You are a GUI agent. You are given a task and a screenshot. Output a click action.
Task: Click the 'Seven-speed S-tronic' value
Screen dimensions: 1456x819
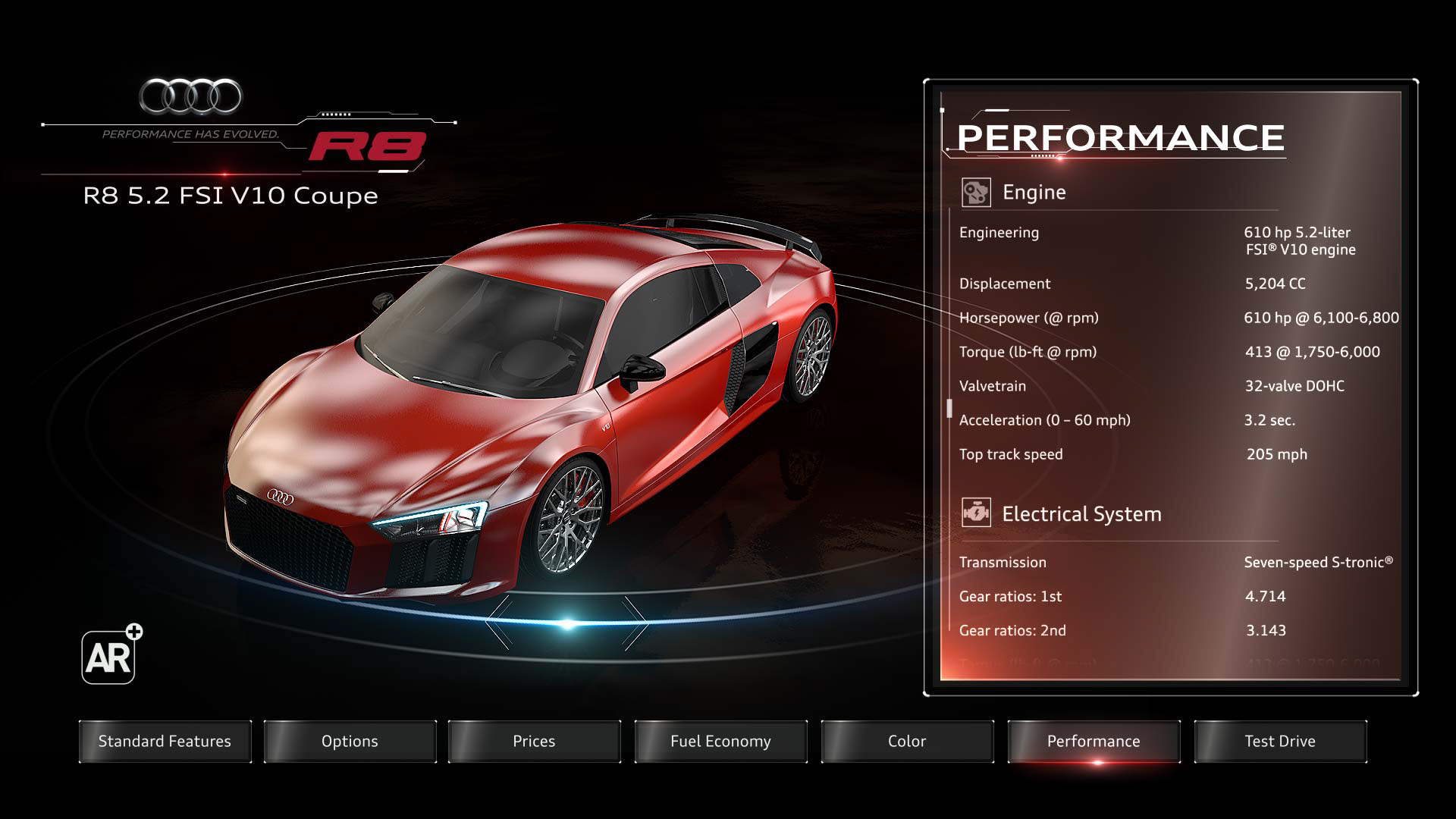click(1319, 563)
